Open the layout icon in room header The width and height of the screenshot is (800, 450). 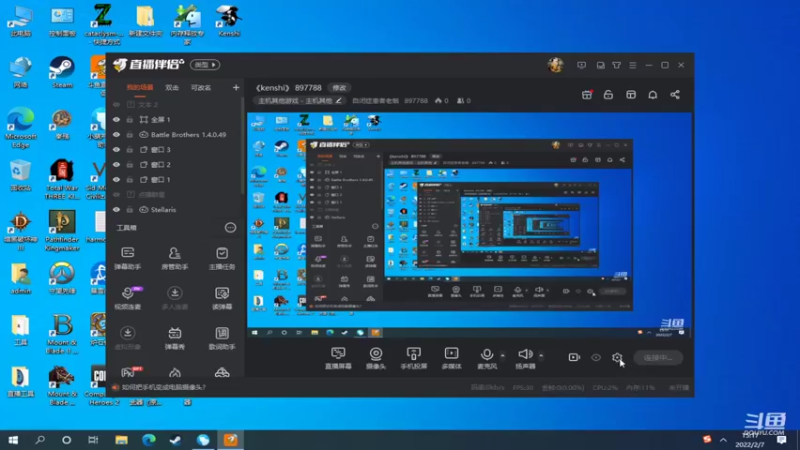coord(631,95)
